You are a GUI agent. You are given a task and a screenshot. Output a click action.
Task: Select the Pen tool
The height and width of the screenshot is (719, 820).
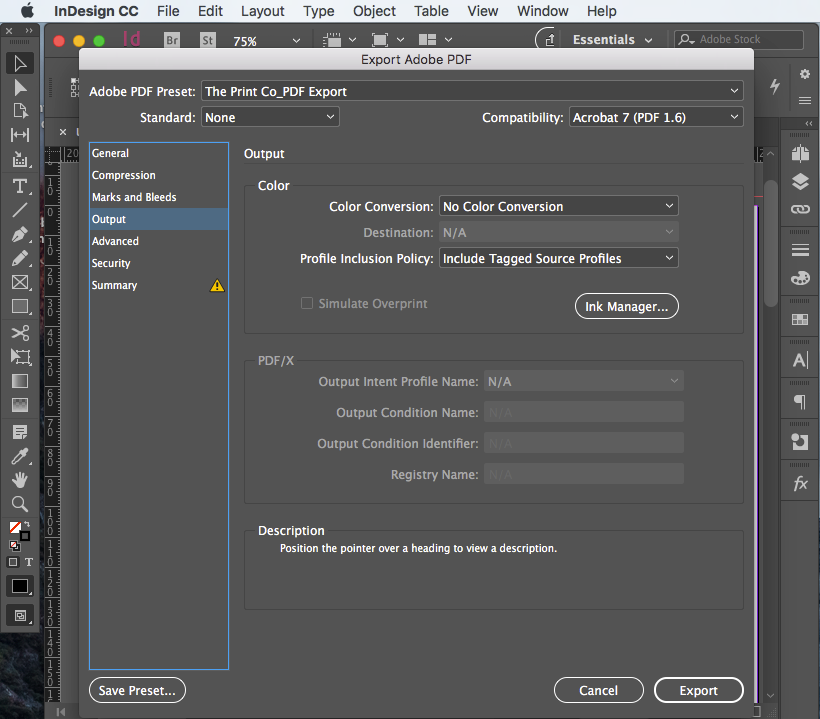pyautogui.click(x=18, y=233)
